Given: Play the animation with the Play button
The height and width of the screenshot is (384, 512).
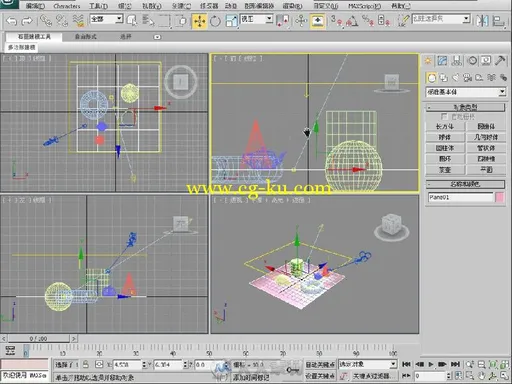Looking at the screenshot, I should point(431,364).
